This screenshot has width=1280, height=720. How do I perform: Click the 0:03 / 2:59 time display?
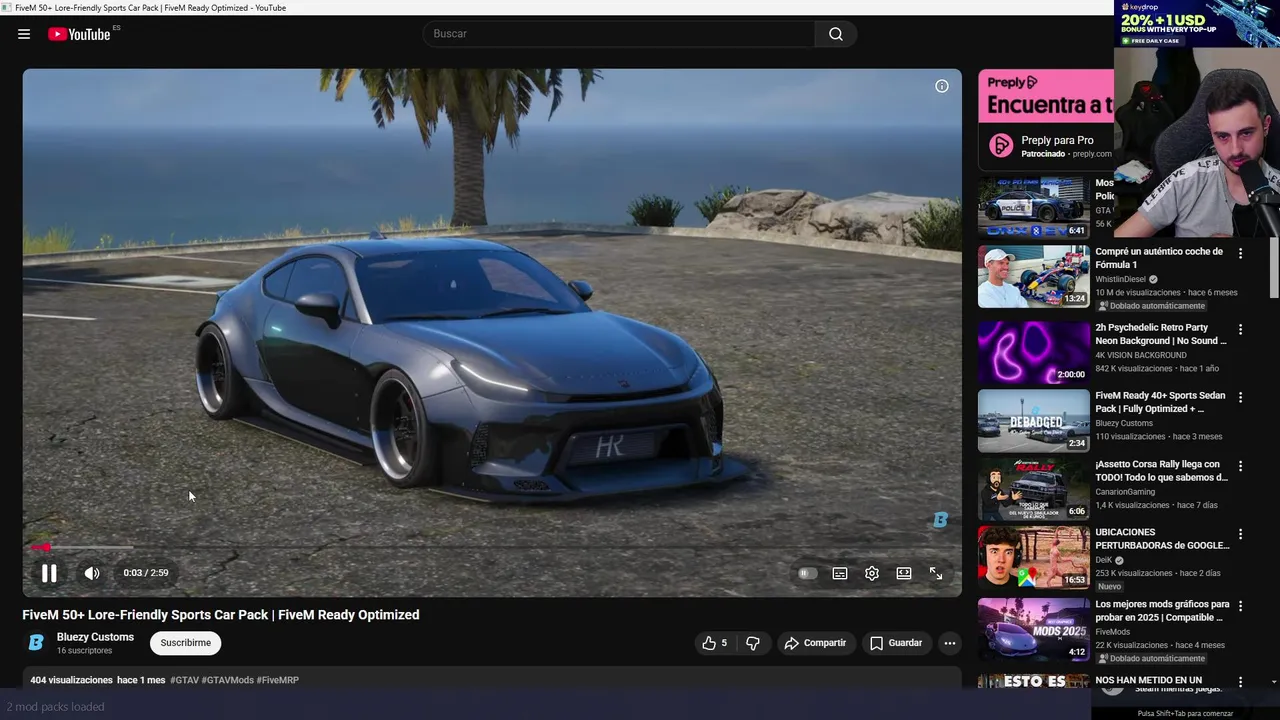coord(146,573)
